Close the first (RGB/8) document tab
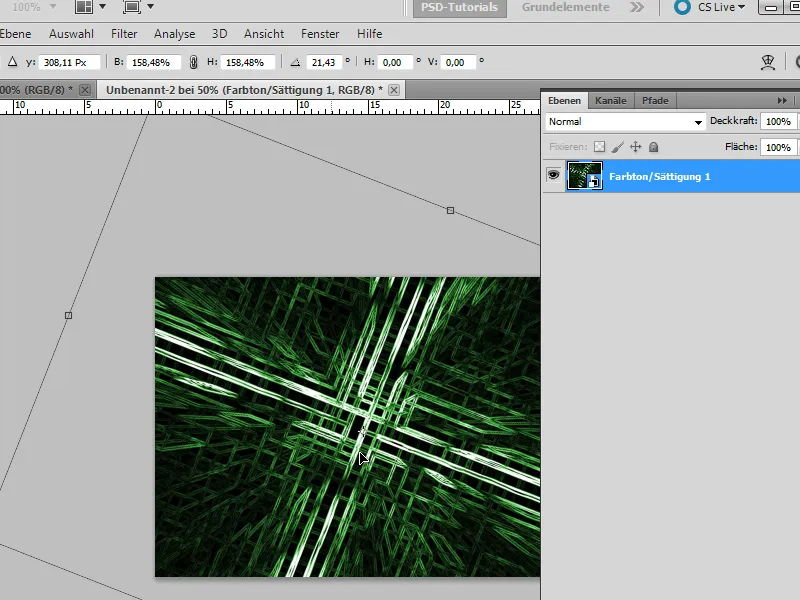The width and height of the screenshot is (800, 600). (x=85, y=90)
